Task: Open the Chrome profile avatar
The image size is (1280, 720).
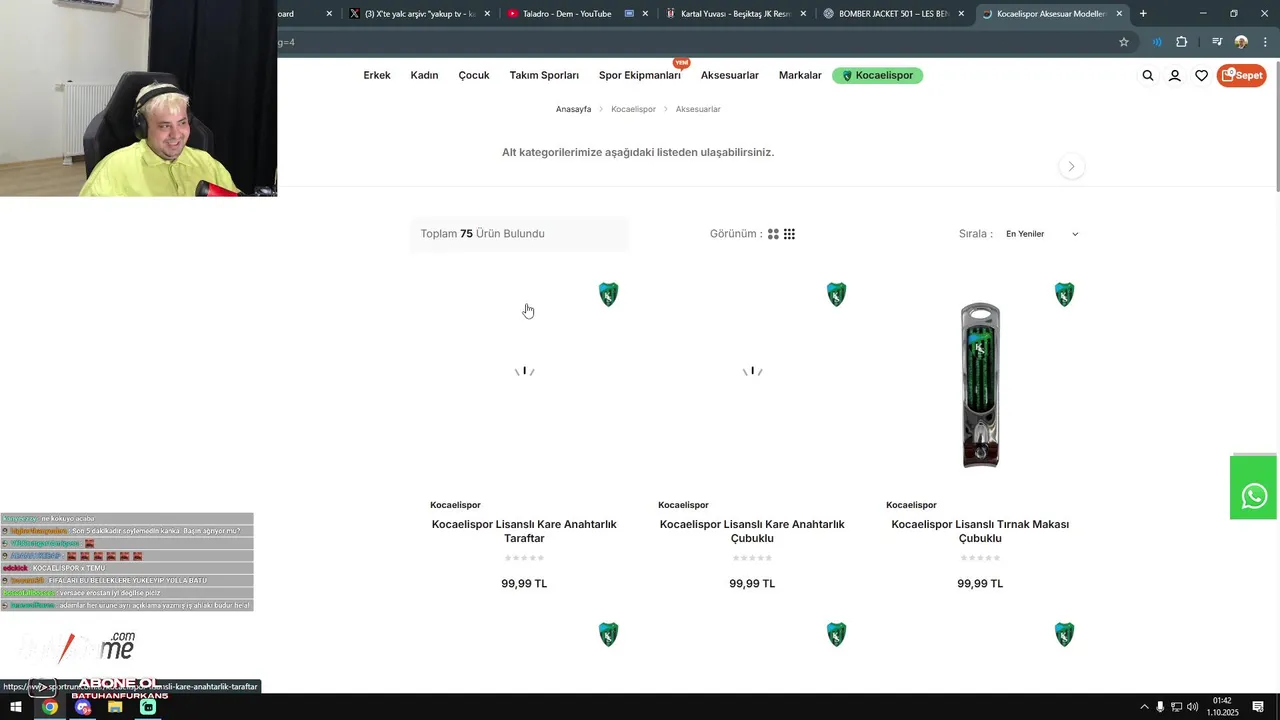Action: click(1241, 42)
